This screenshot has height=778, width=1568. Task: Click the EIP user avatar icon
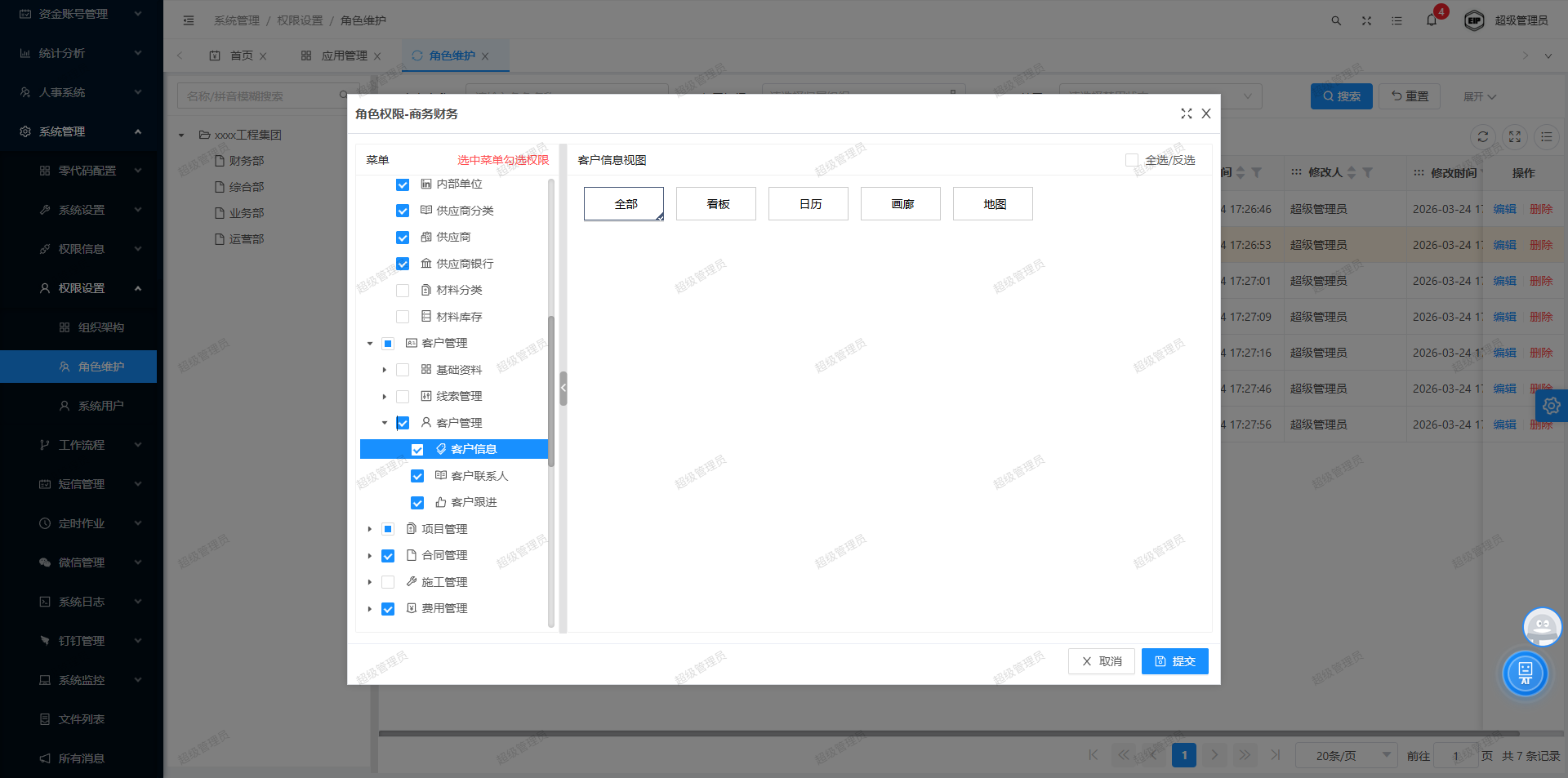[1474, 20]
